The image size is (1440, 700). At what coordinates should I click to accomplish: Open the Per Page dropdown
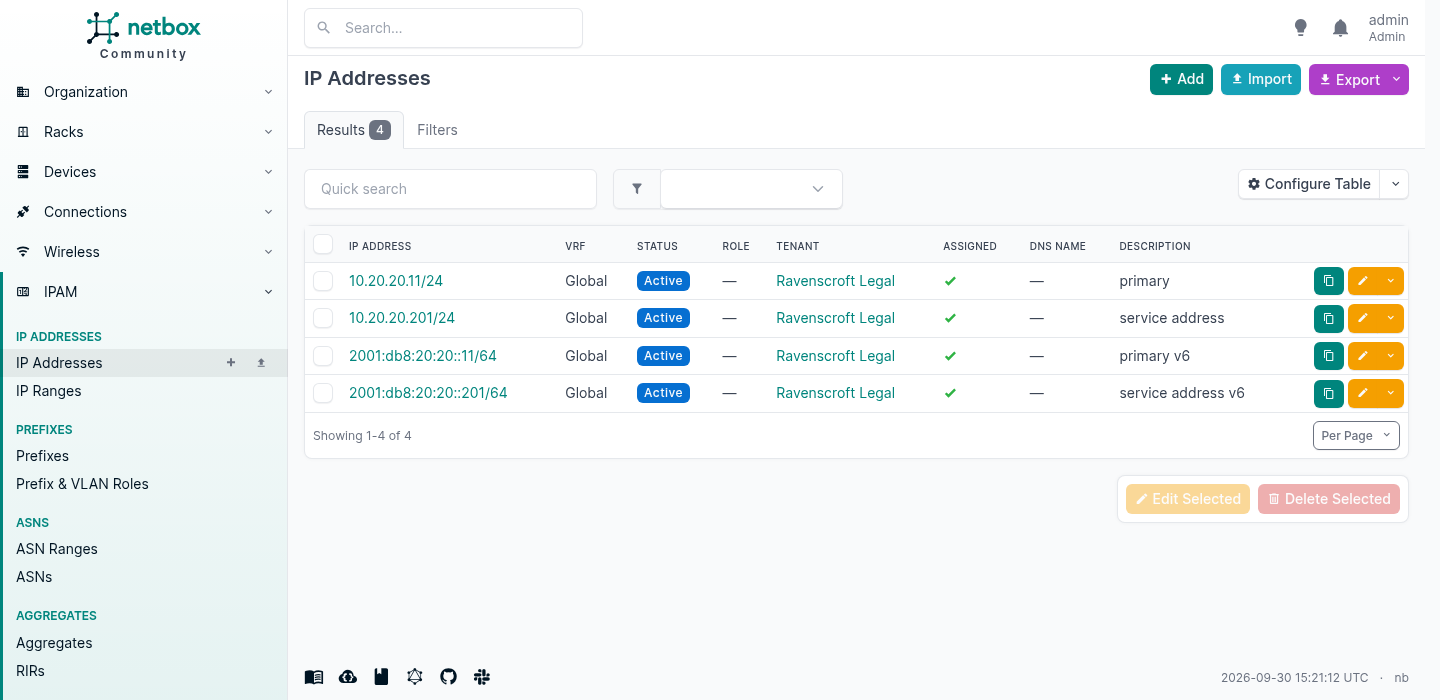1356,435
